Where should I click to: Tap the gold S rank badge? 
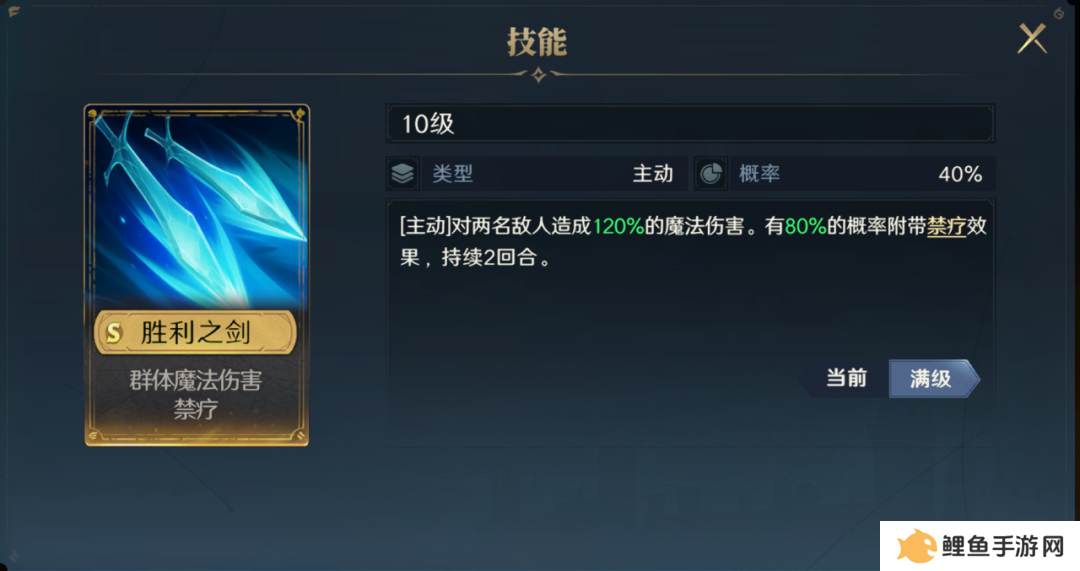click(114, 333)
